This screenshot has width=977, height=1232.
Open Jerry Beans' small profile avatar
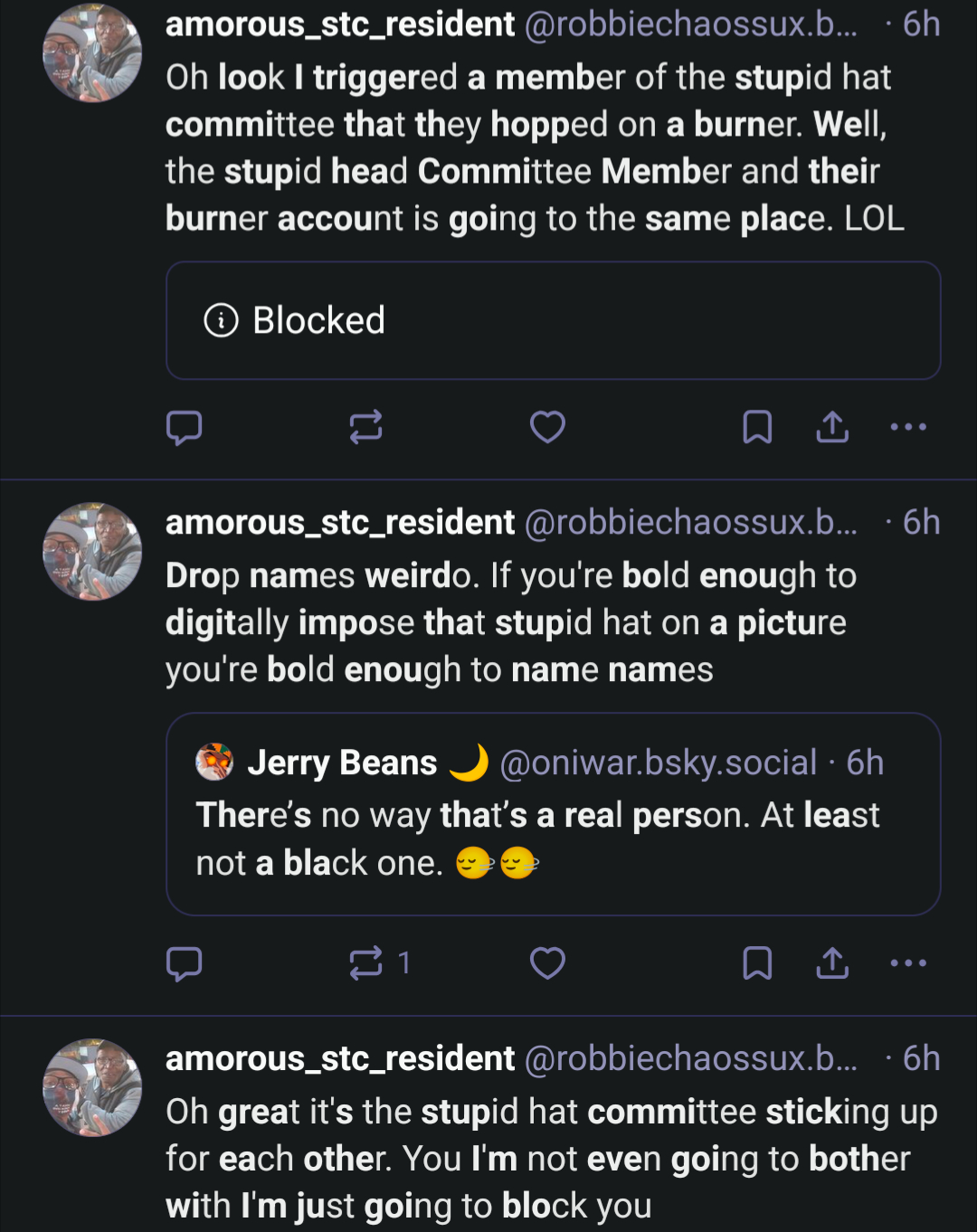(214, 763)
